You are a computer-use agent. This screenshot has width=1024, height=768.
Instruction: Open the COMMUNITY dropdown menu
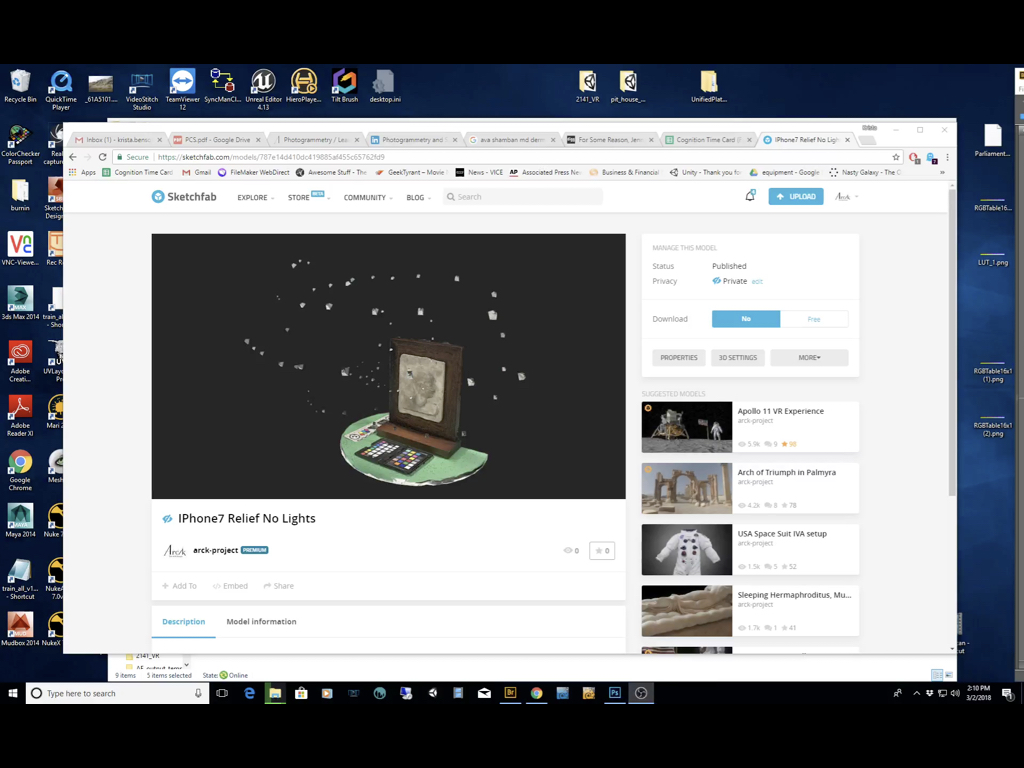coord(368,197)
